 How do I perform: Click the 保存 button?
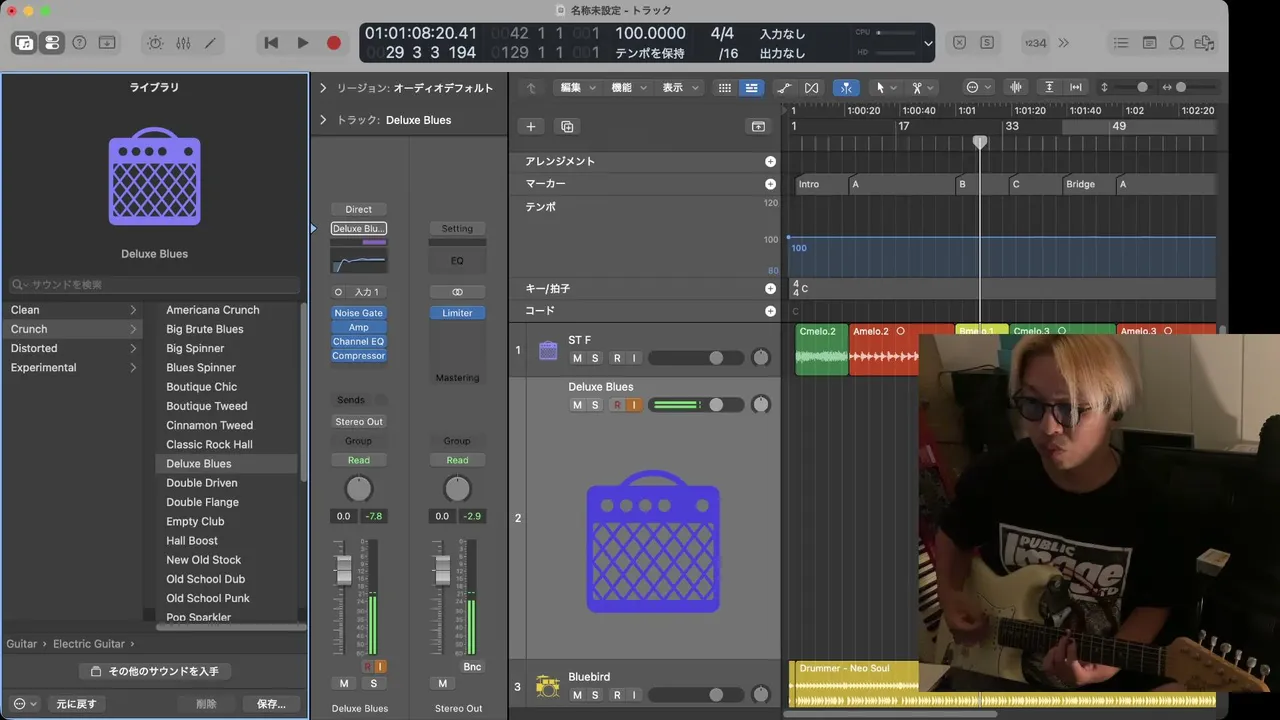click(x=271, y=704)
